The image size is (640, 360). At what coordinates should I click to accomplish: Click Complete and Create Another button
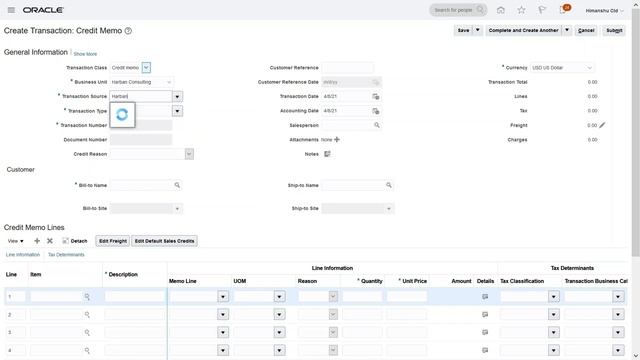(523, 30)
